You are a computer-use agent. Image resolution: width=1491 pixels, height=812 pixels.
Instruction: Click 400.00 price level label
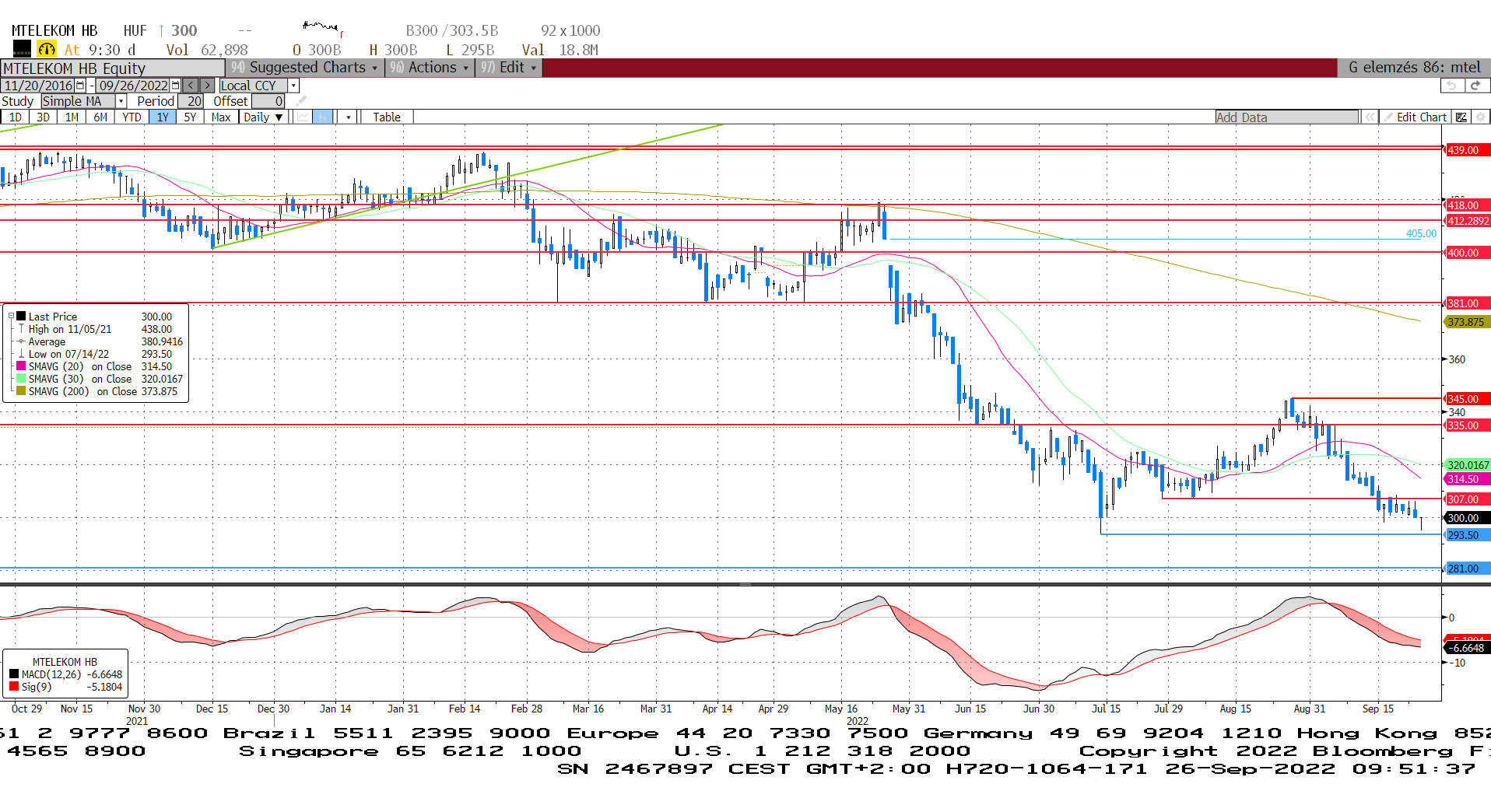point(1467,253)
